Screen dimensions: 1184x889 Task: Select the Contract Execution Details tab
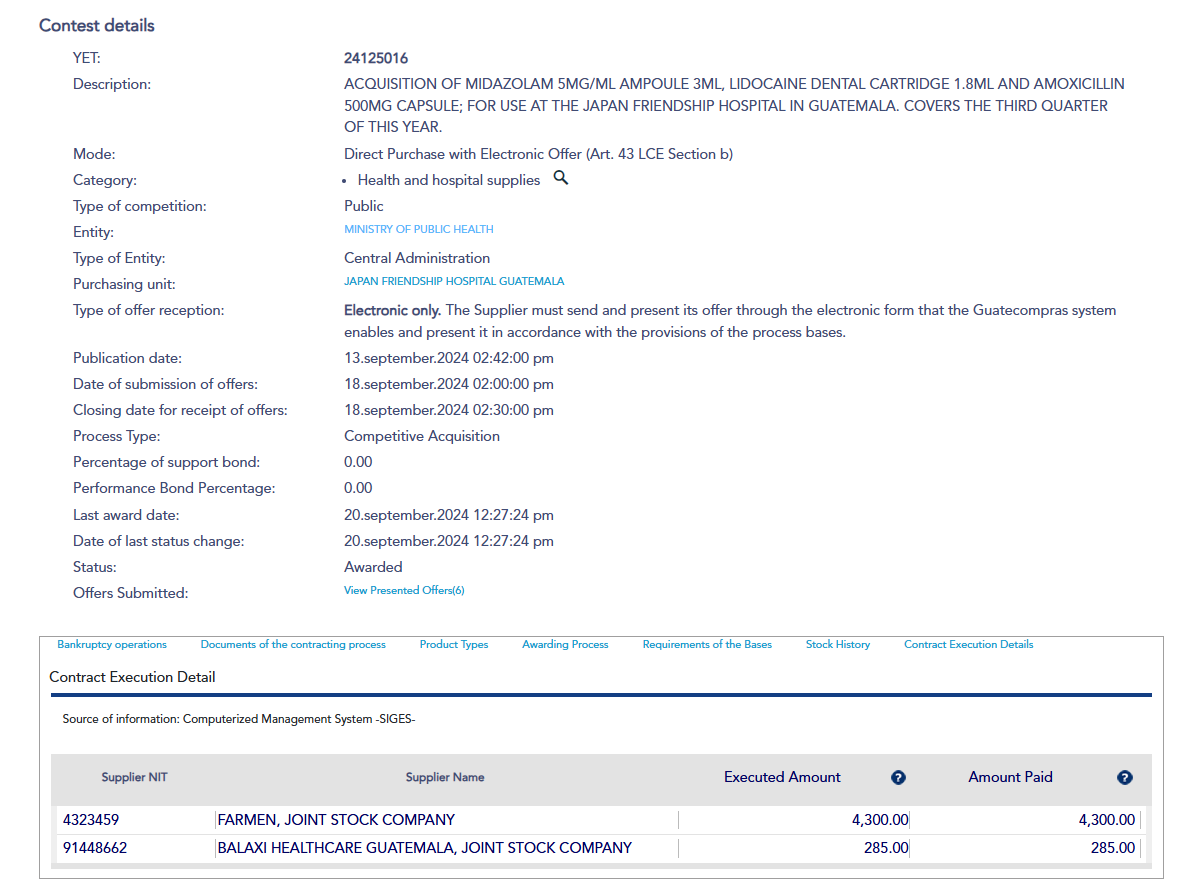click(968, 645)
